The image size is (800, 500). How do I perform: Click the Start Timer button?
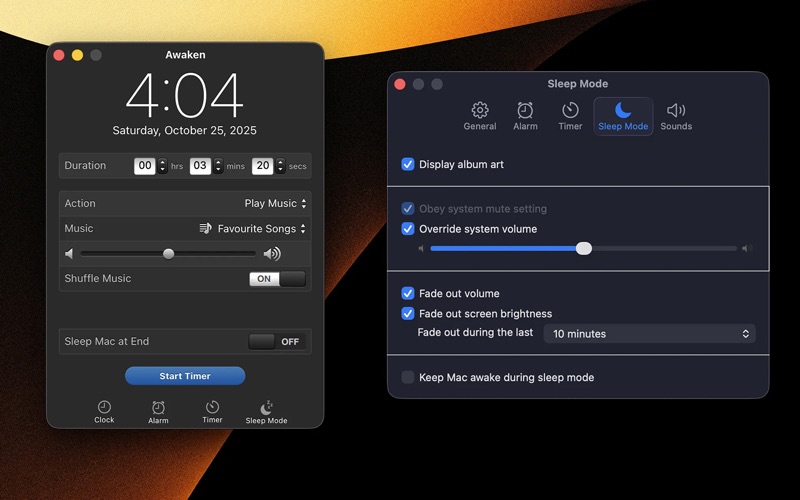[x=185, y=376]
